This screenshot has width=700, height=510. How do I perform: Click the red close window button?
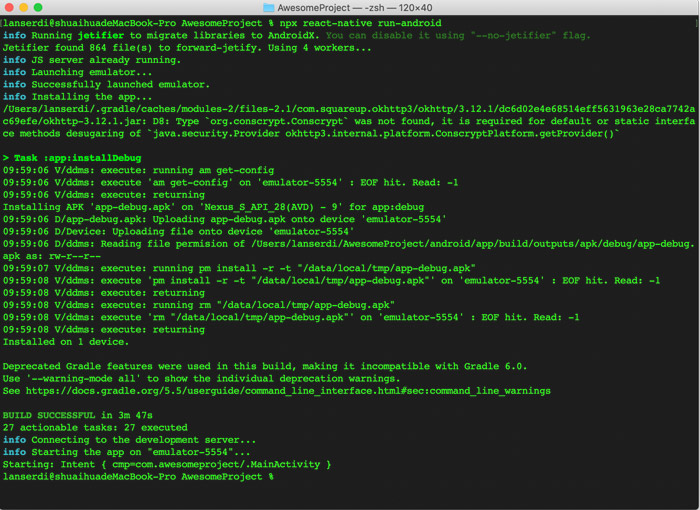(8, 7)
